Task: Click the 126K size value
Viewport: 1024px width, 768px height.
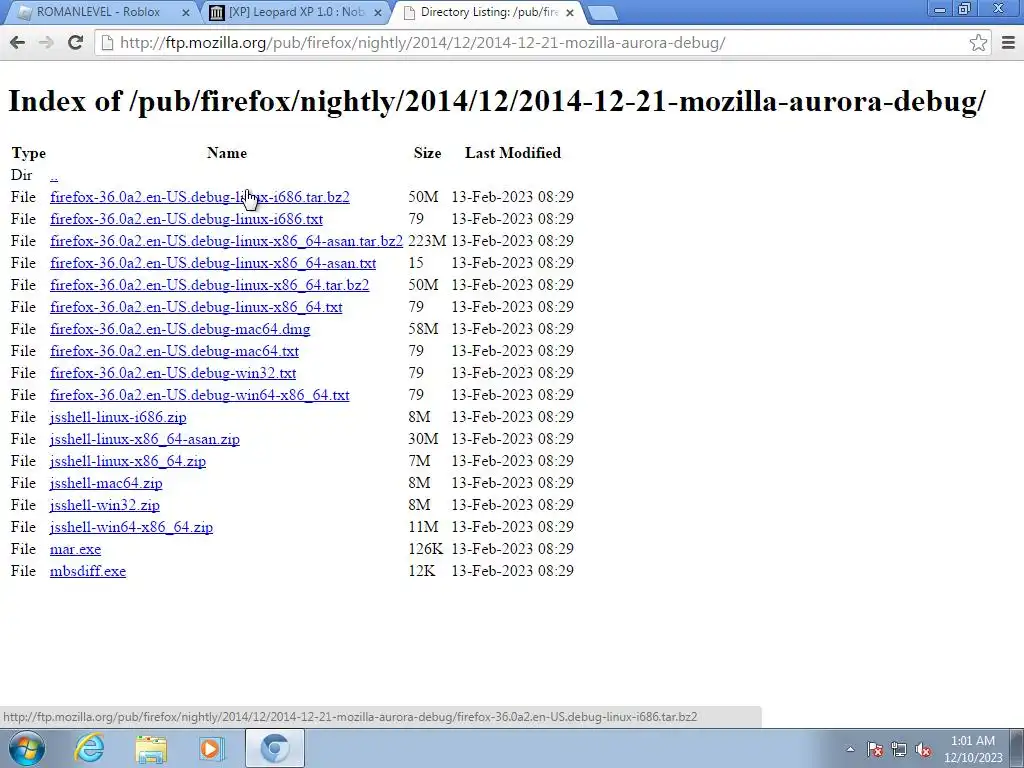Action: tap(426, 549)
